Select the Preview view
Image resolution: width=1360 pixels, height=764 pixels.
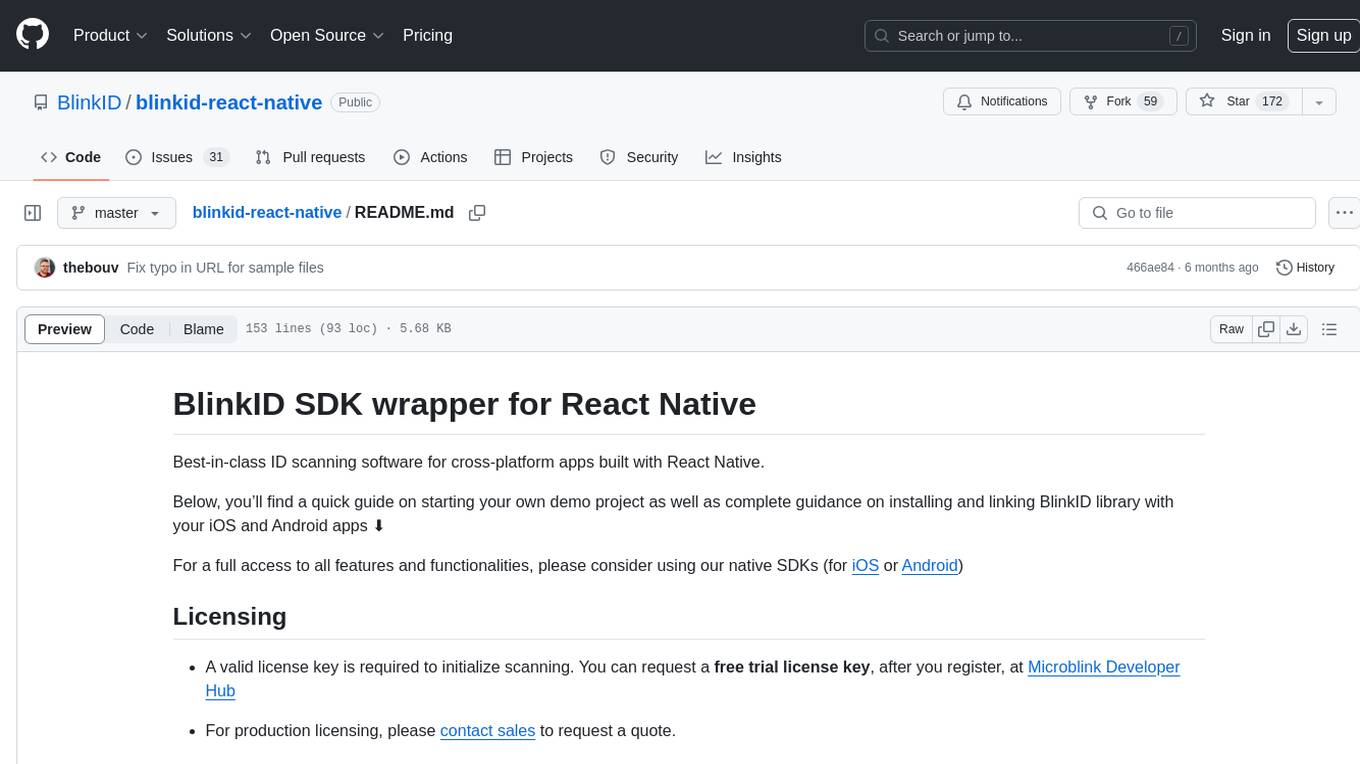coord(65,329)
